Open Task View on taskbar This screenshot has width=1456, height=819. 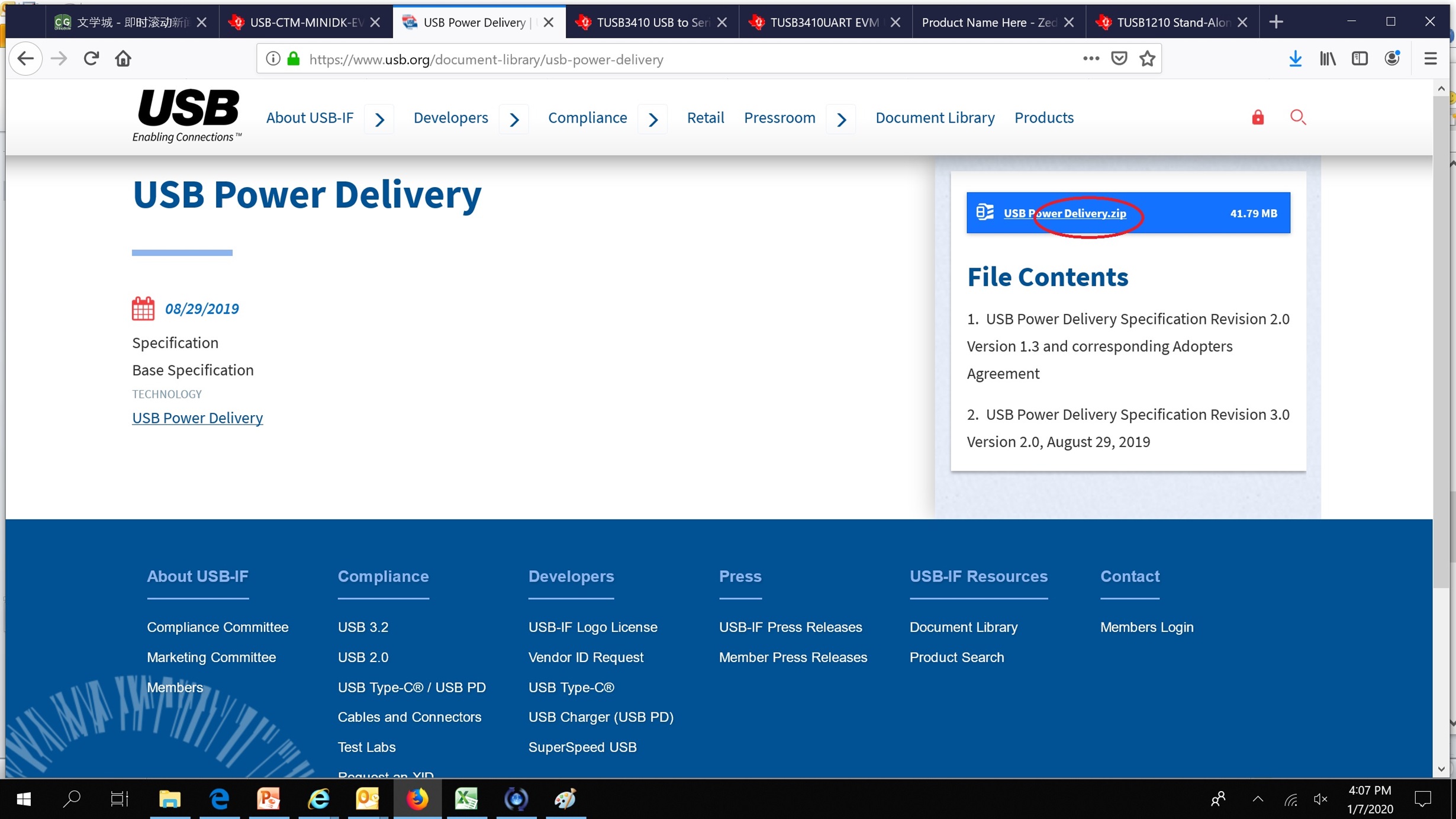(120, 799)
